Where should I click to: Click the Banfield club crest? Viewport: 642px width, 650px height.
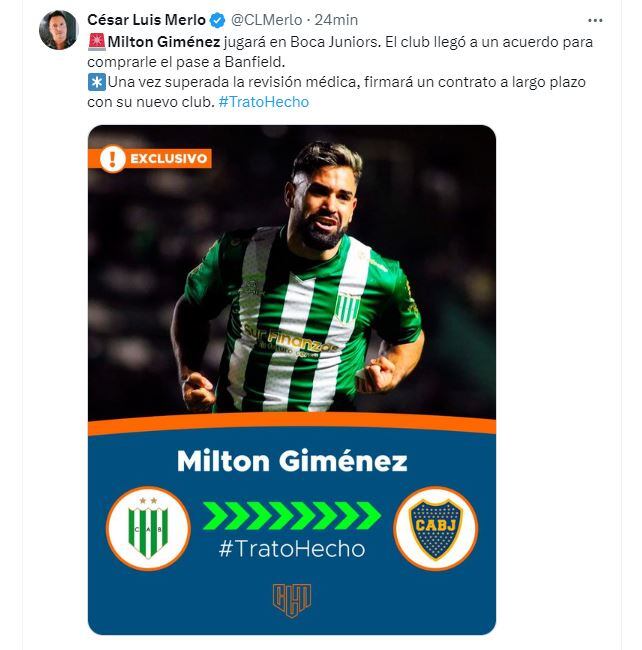148,528
